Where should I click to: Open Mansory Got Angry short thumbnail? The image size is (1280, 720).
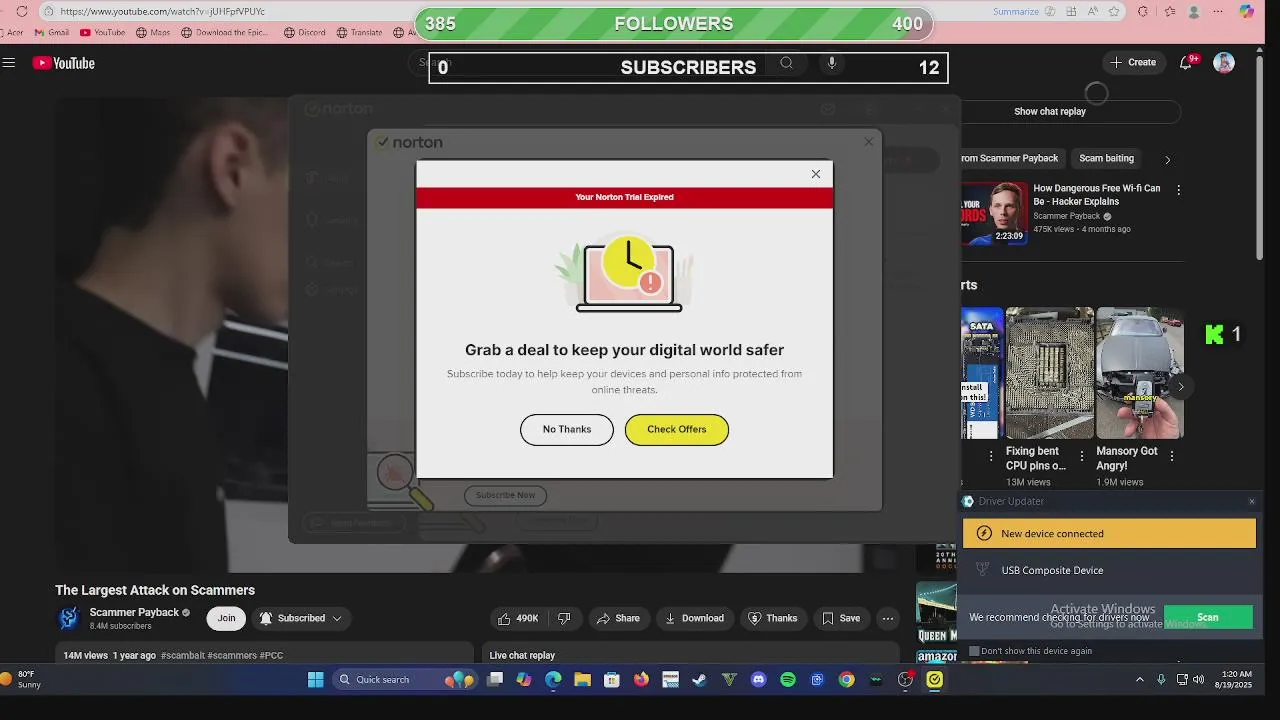point(1140,373)
